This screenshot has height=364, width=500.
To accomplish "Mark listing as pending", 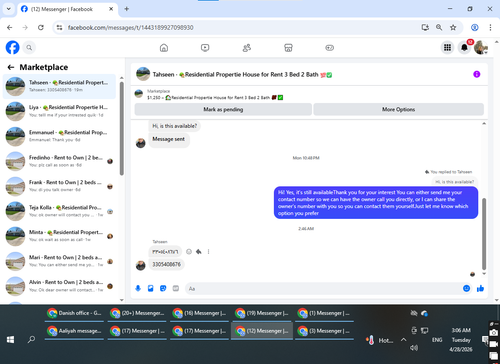I will (x=223, y=109).
